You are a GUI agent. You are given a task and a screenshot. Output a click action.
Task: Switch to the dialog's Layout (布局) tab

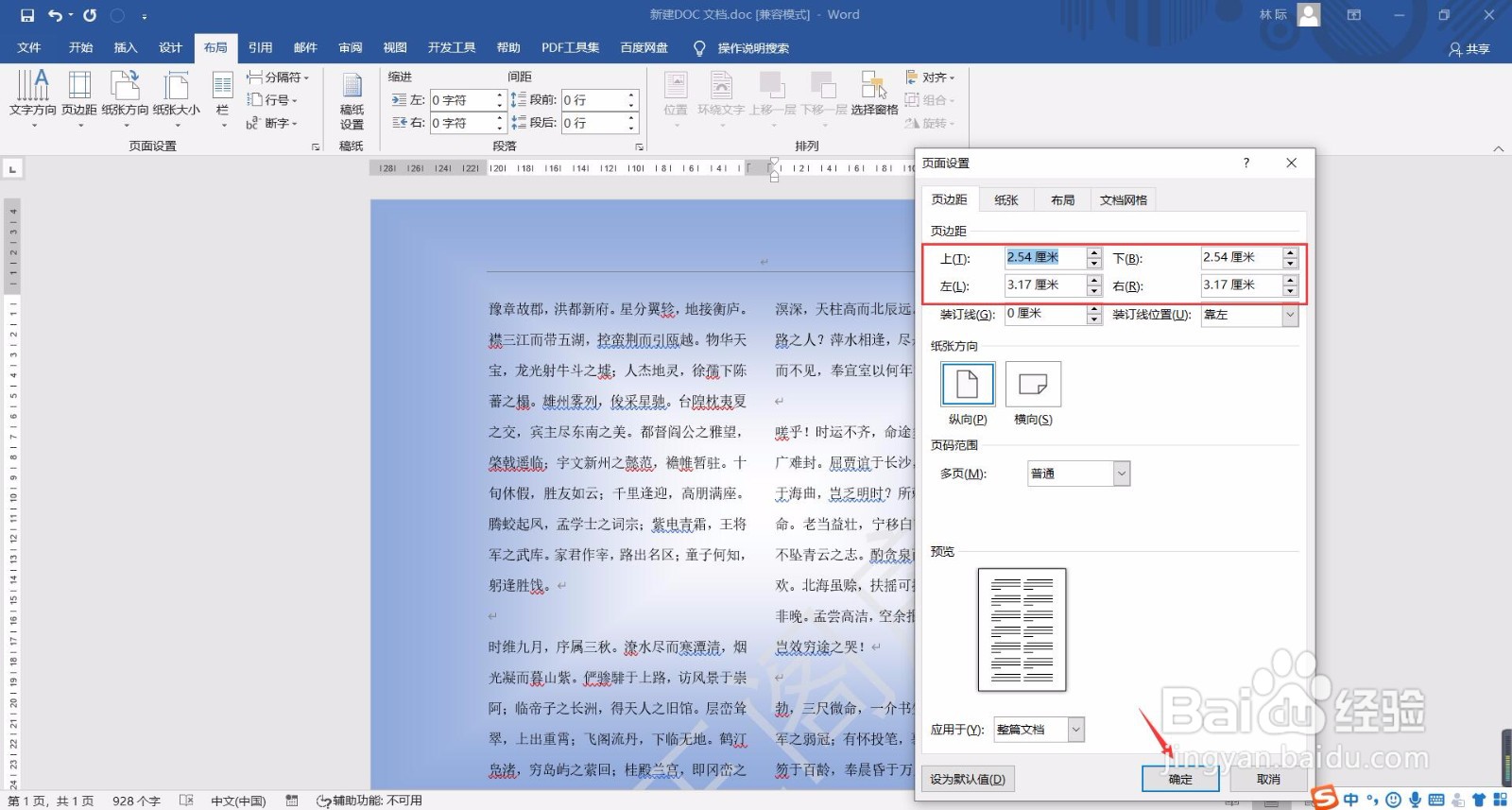click(x=1063, y=200)
